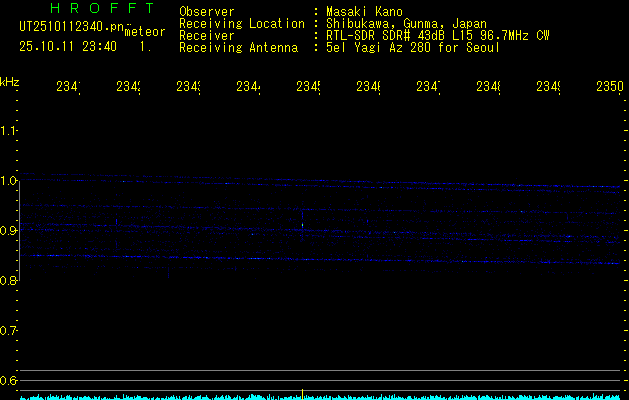Click the 5el Yagi antenna description
629x400 pixels.
point(412,47)
